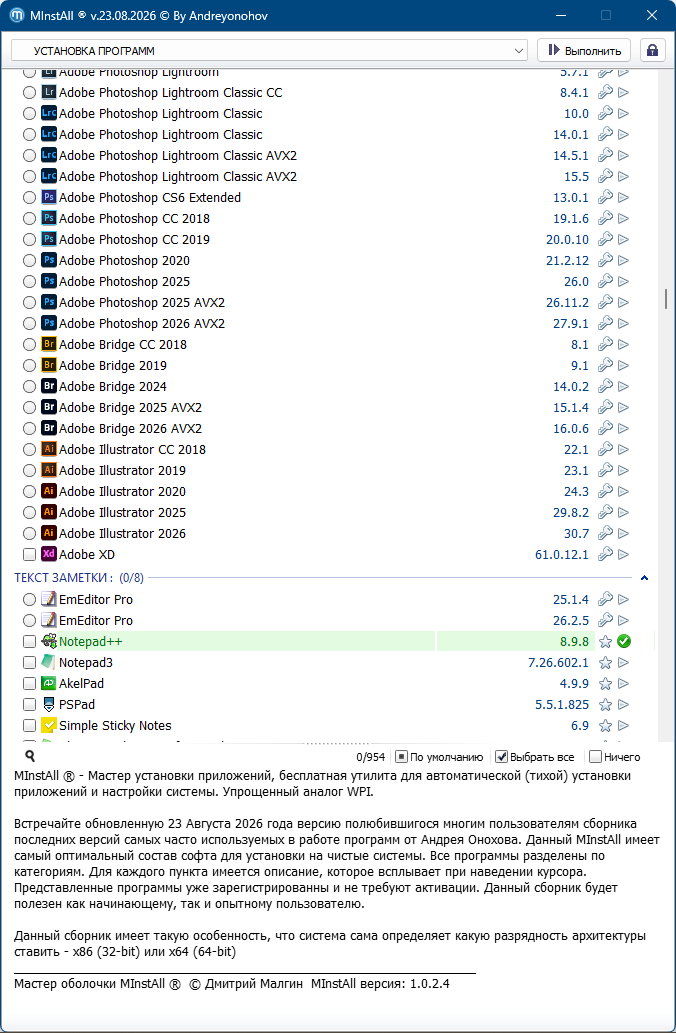
Task: Click the green checkmark icon for Notepad++
Action: (624, 641)
